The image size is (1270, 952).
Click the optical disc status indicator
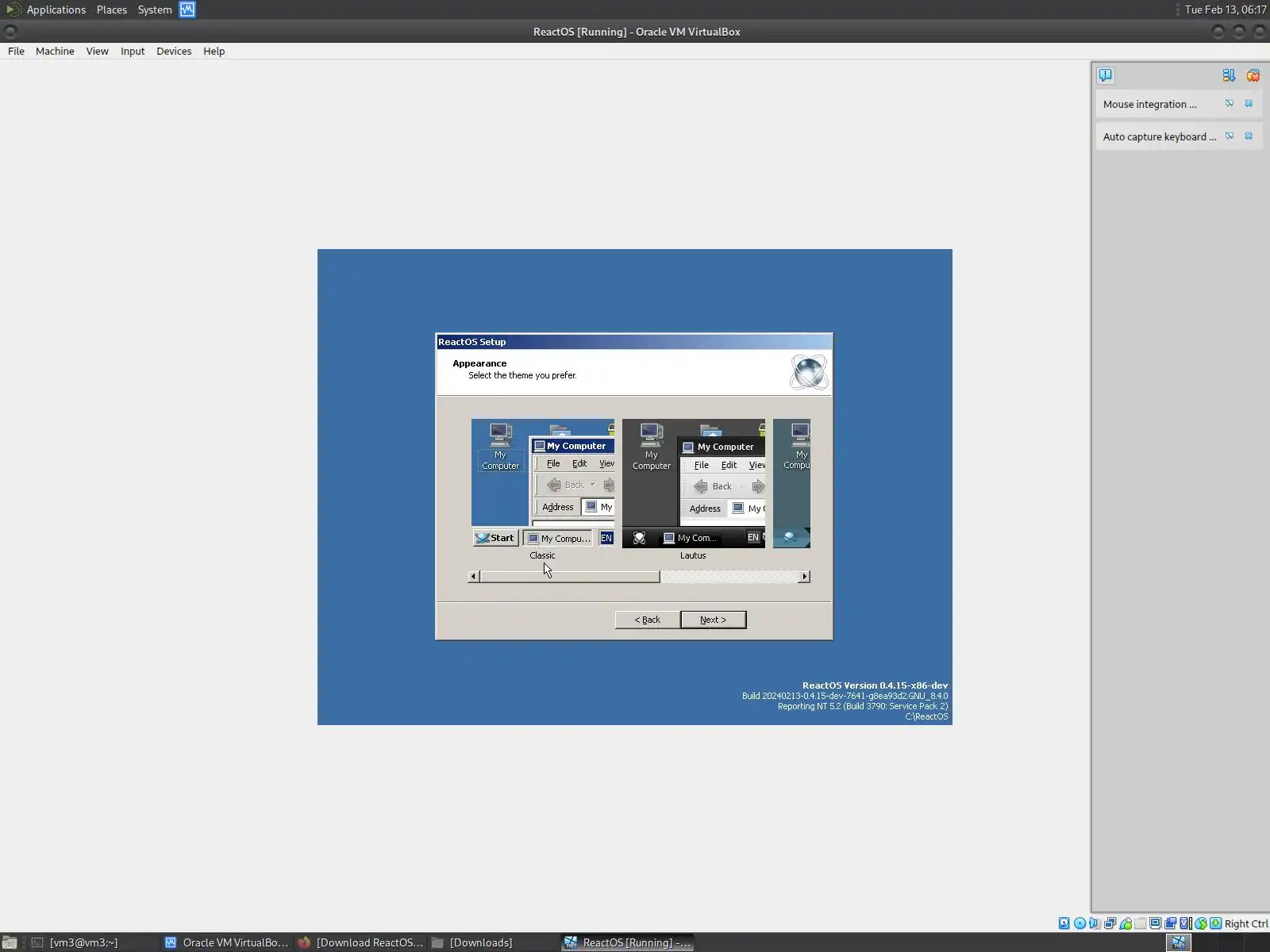[1079, 923]
